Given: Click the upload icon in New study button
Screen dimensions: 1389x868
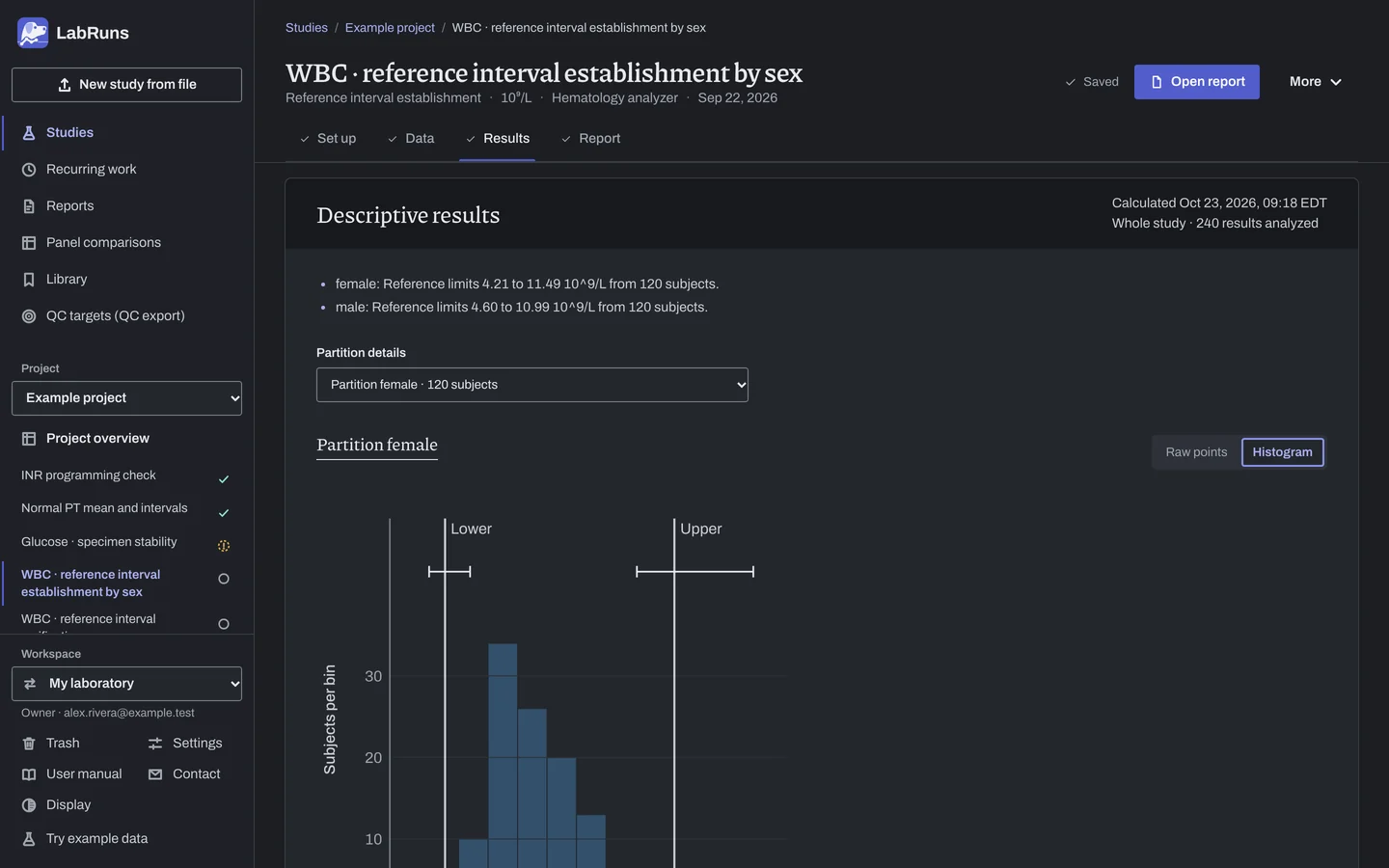Looking at the screenshot, I should click(65, 85).
